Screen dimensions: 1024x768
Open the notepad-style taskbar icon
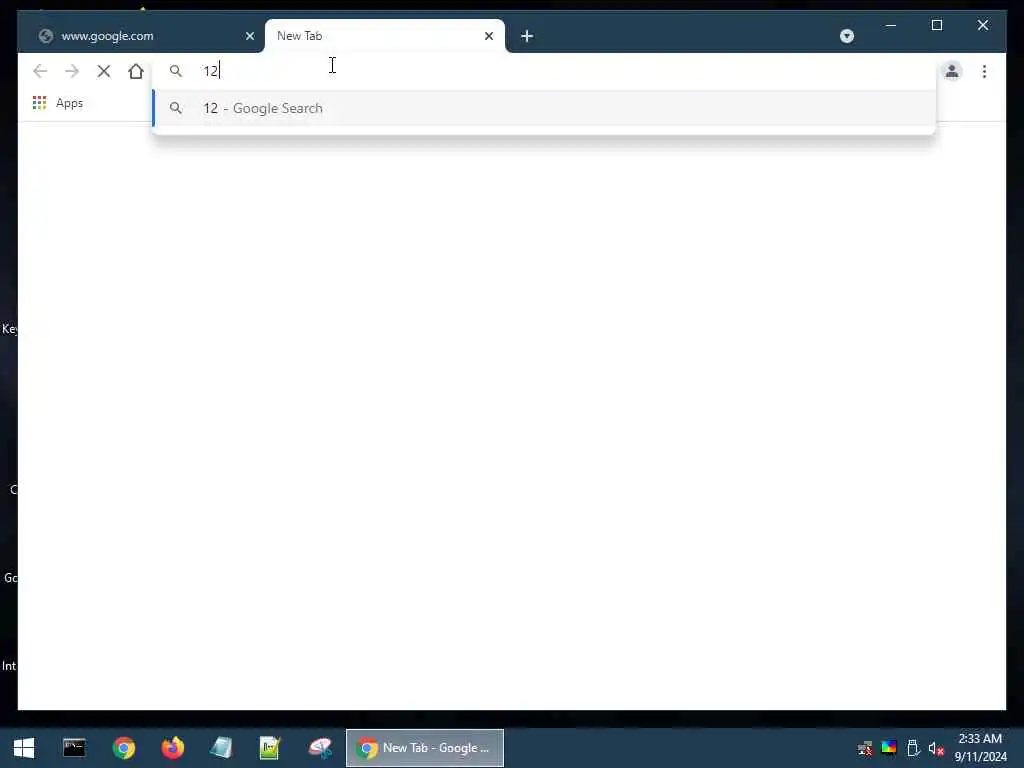tap(221, 748)
